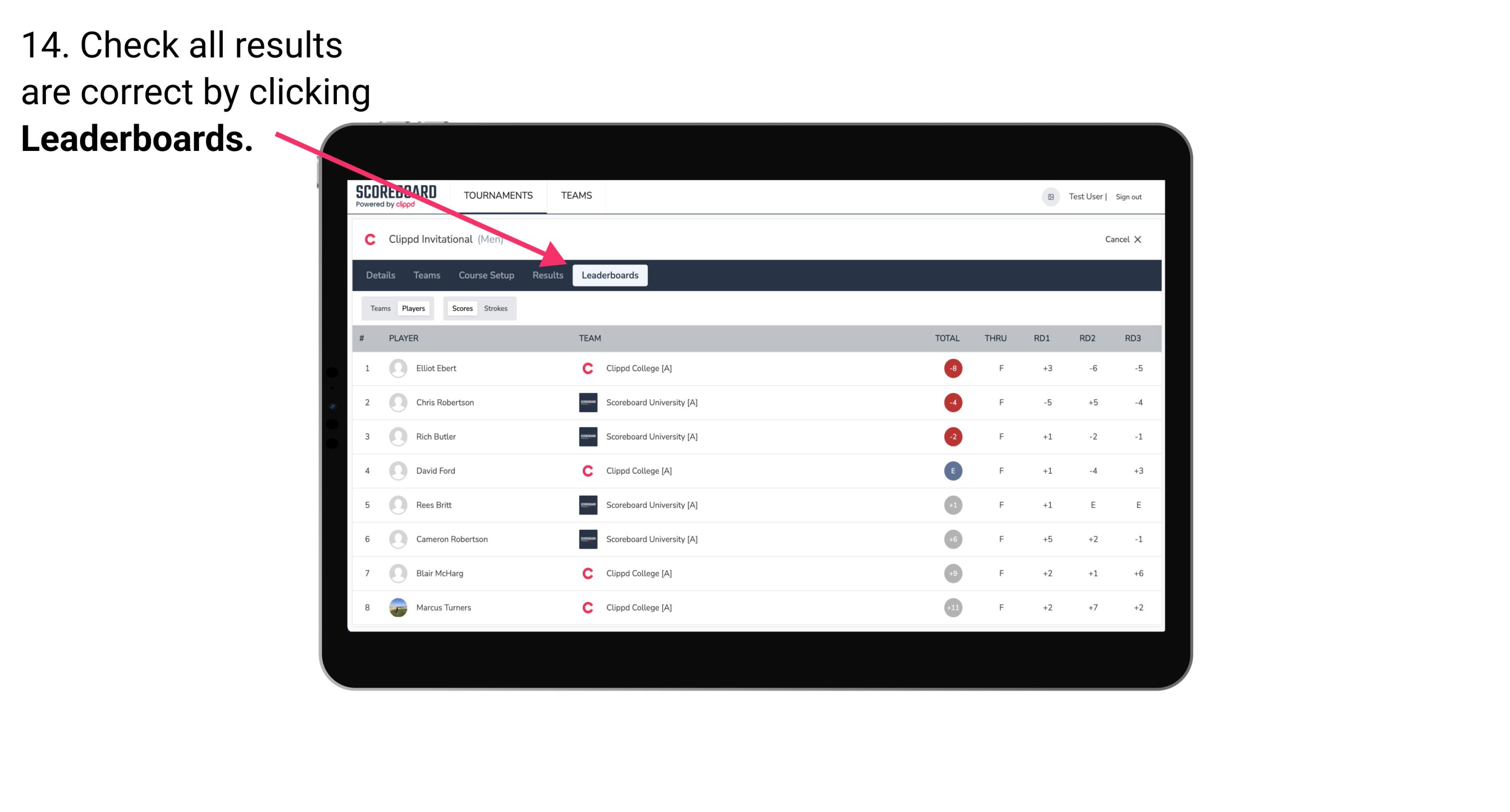
Task: Switch to the Strokes tab view
Action: coord(496,308)
